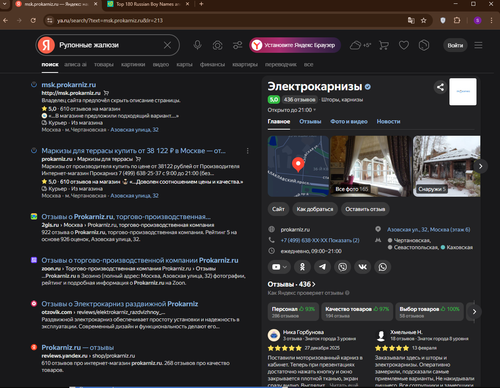Open 'Отзывы' tab in business card
The width and height of the screenshot is (500, 388).
click(x=310, y=122)
